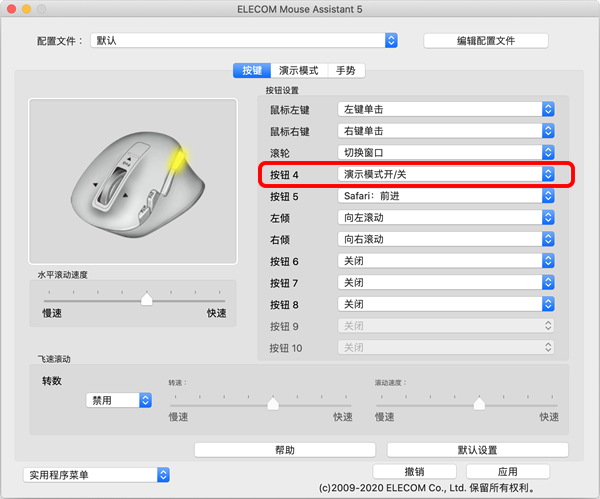Open the 左倾 function dropdown
The image size is (600, 499).
coord(446,218)
